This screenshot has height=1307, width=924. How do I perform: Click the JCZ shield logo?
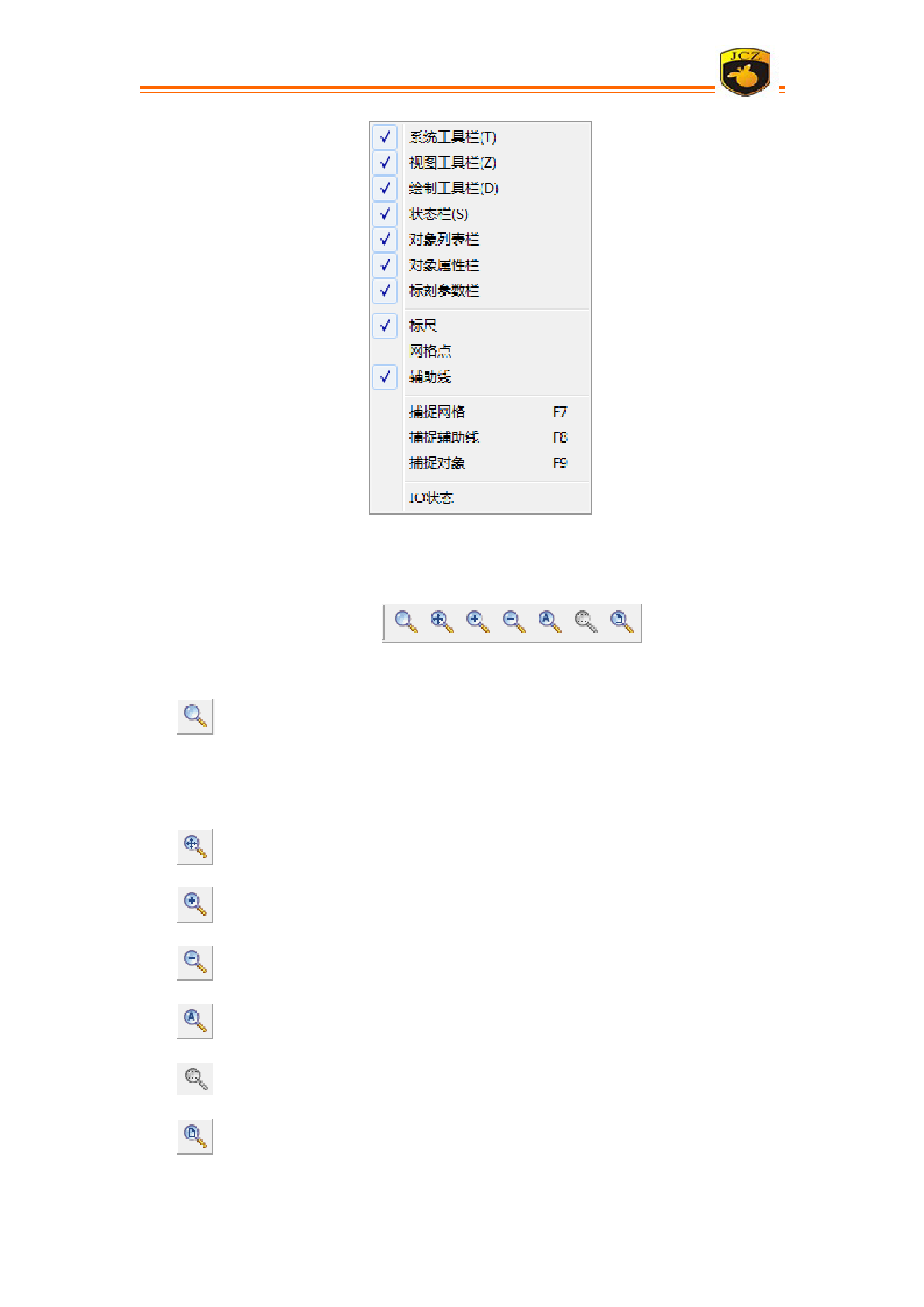[x=744, y=73]
